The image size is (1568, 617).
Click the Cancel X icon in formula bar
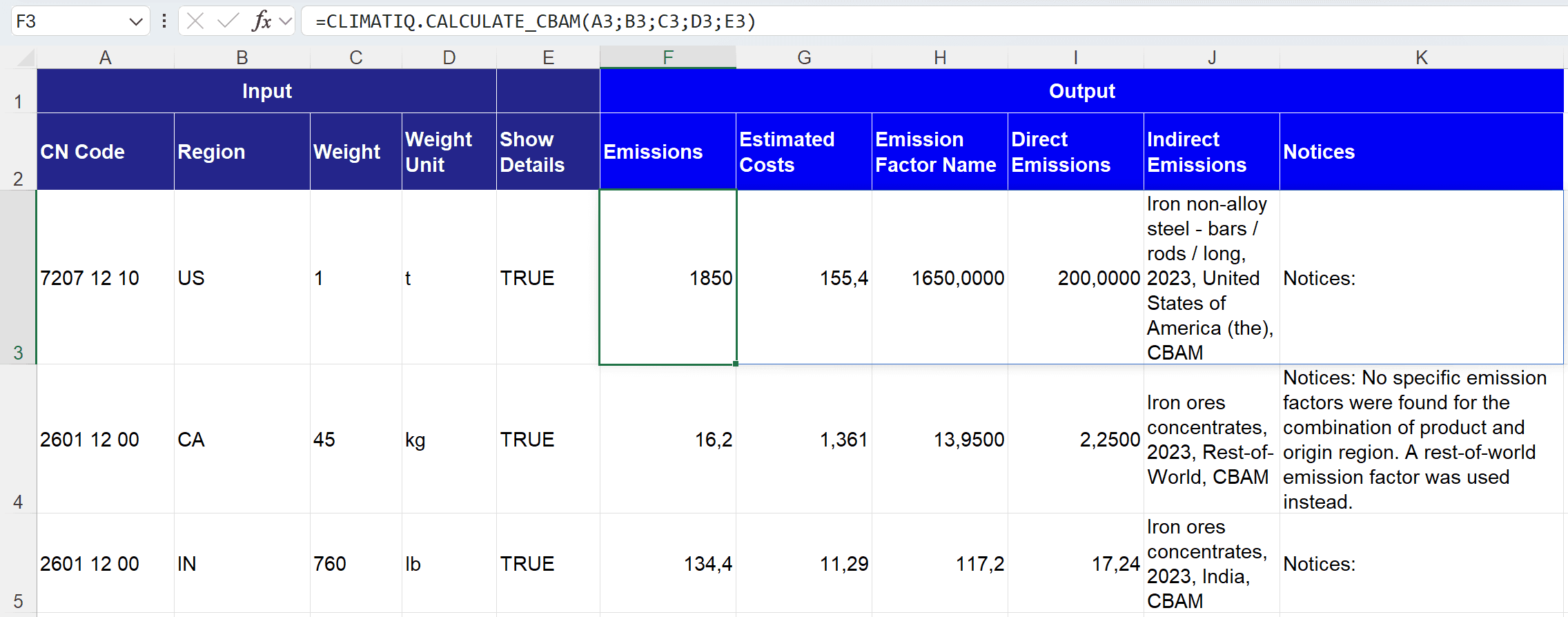pos(195,21)
